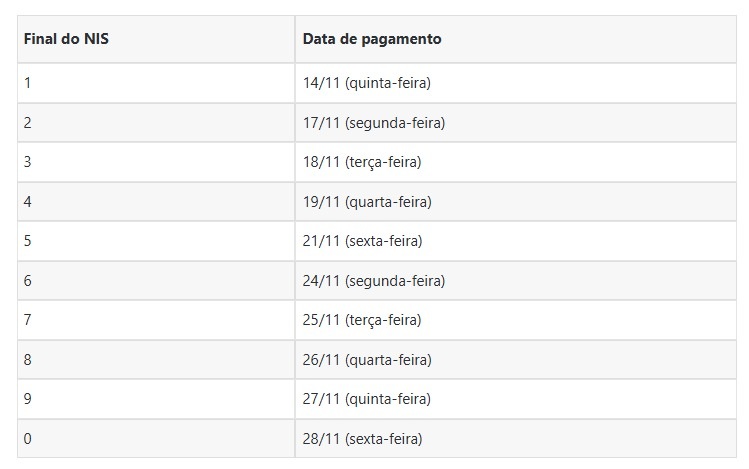Click the NIS final digit 8 cell
The image size is (749, 469).
coord(28,360)
